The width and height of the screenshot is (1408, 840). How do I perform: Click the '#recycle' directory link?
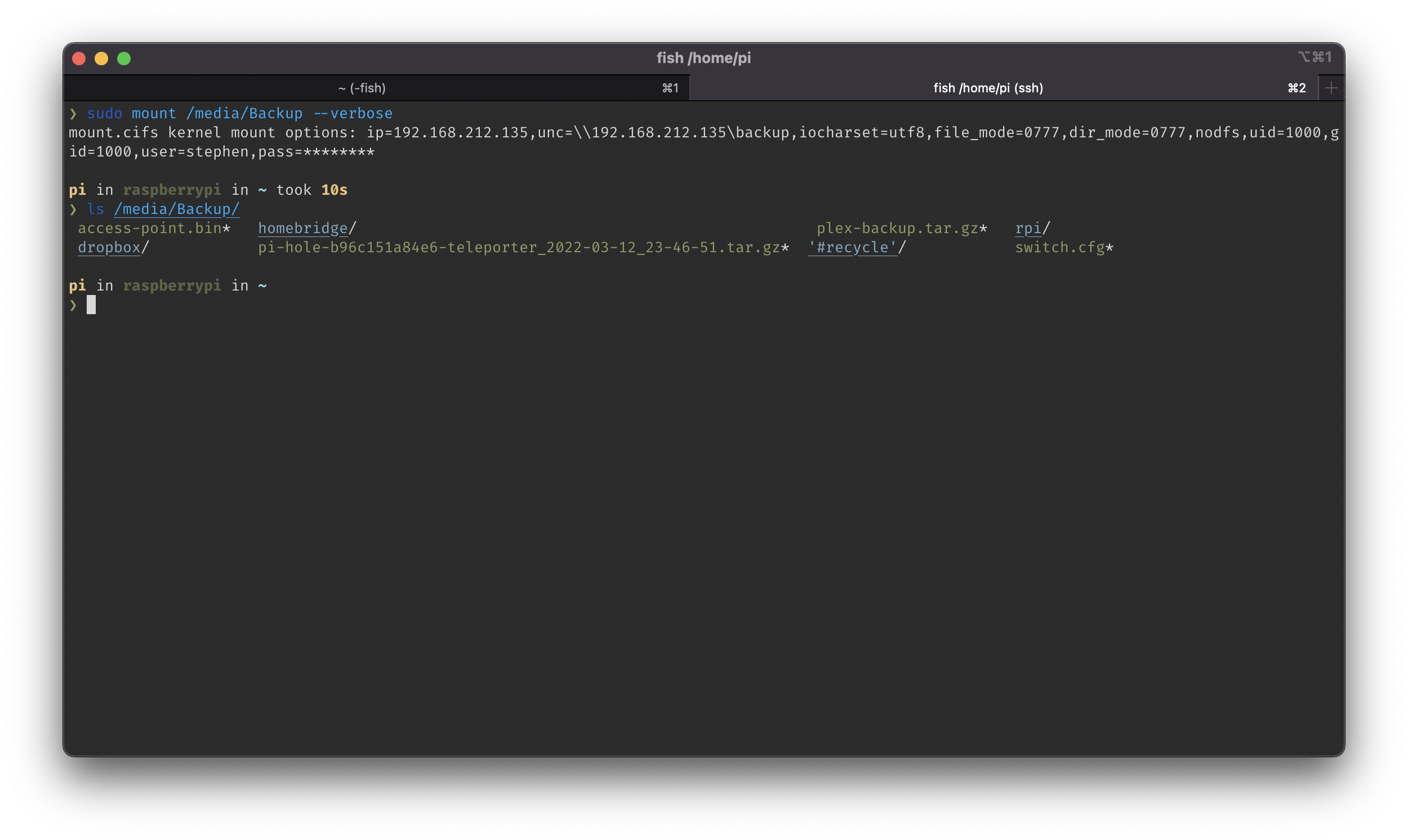(x=852, y=247)
